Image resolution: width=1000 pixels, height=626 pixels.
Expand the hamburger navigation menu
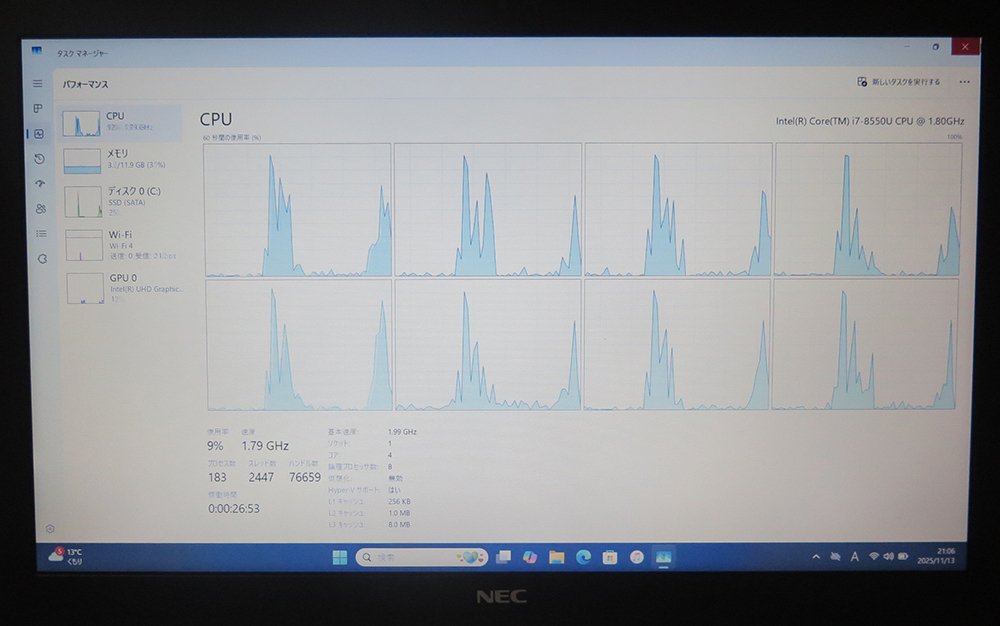37,84
